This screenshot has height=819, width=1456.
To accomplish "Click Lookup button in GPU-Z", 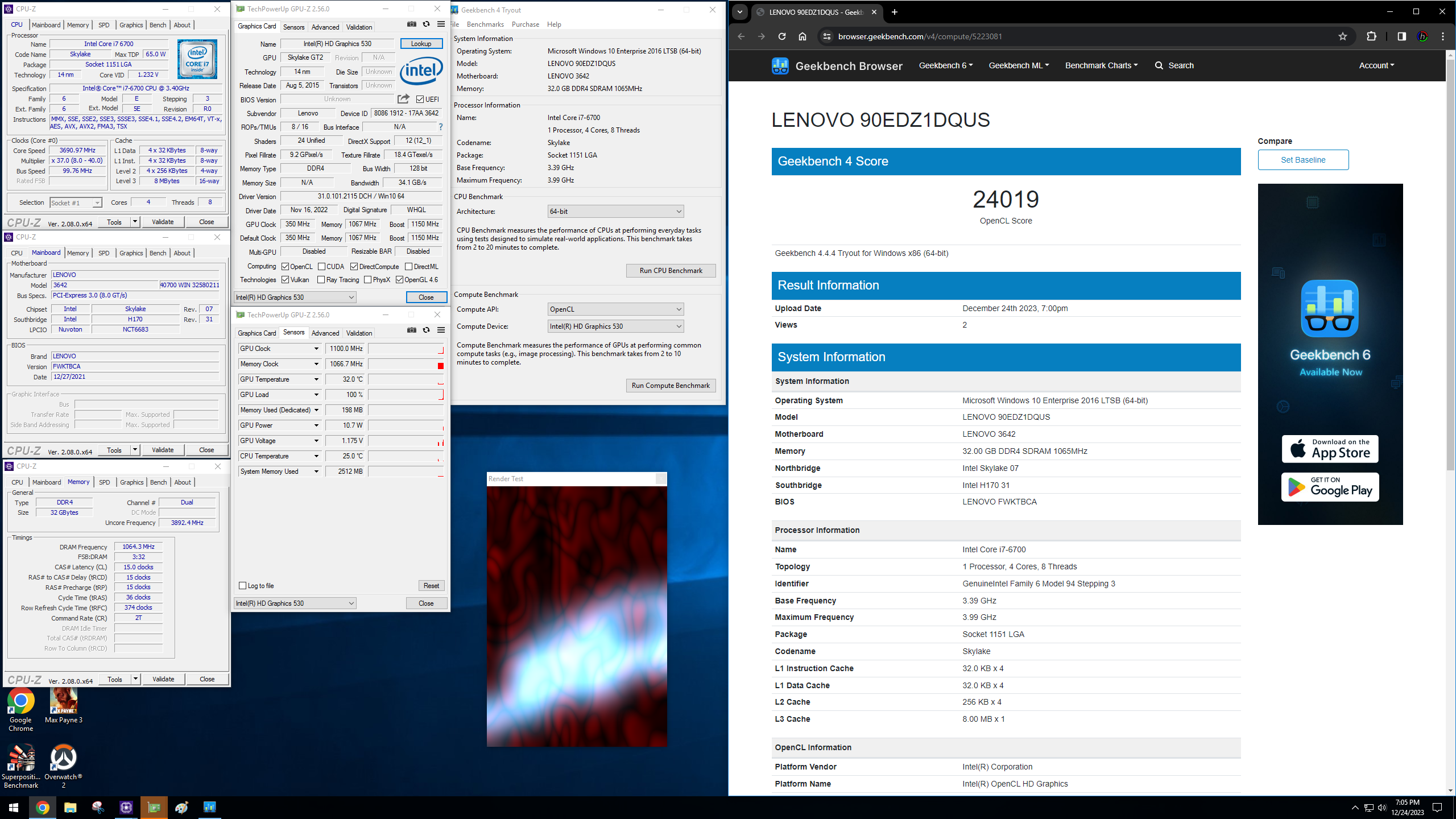I will [421, 44].
